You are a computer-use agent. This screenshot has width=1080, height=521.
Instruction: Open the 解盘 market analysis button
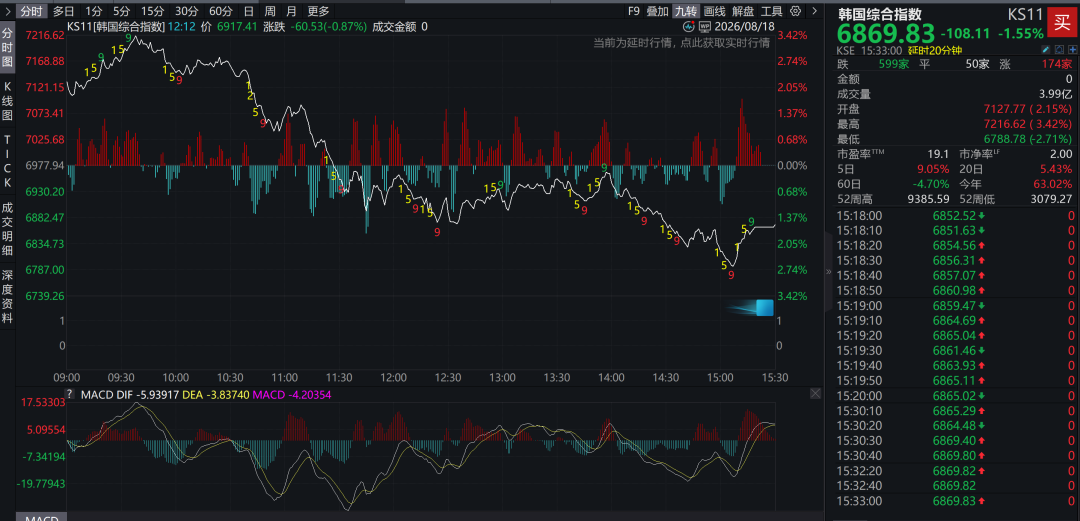click(743, 11)
